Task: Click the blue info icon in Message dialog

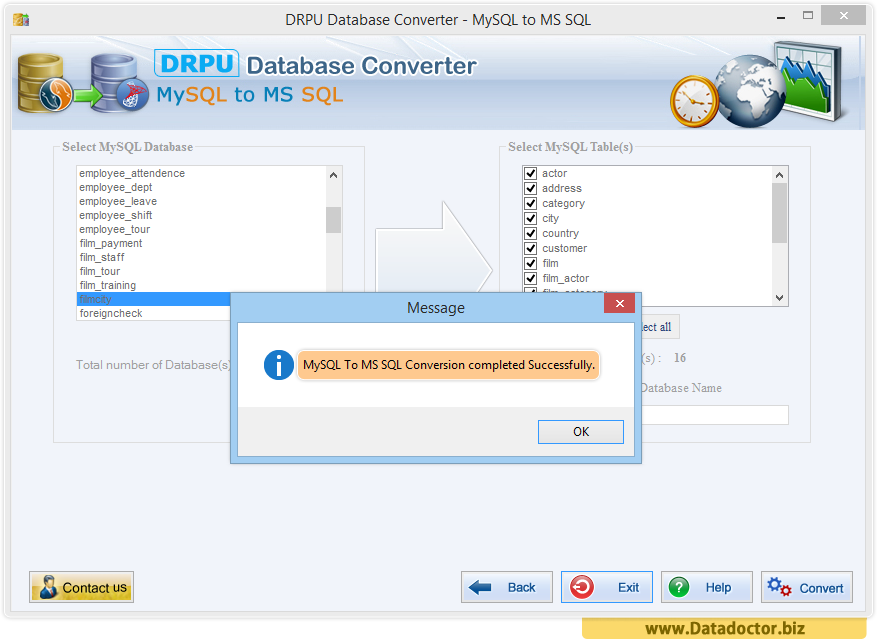Action: coord(279,365)
